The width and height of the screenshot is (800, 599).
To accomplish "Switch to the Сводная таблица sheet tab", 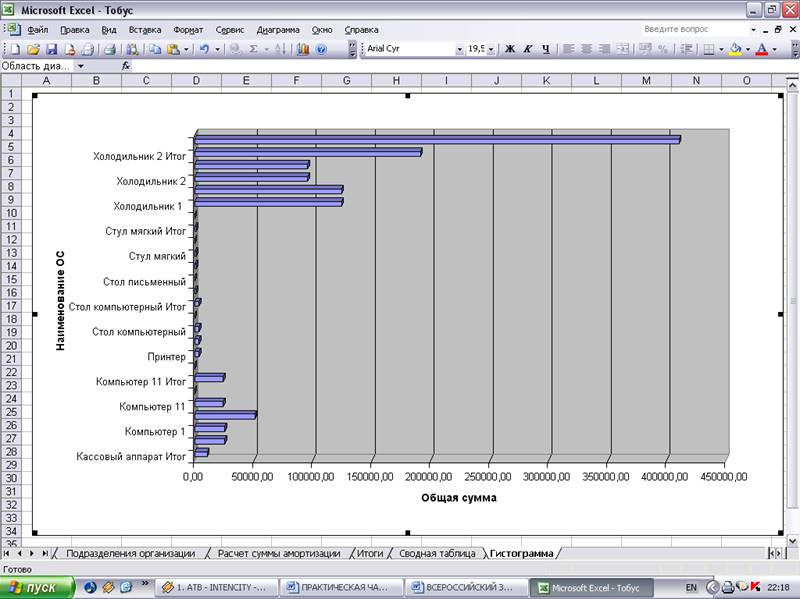I will tap(438, 553).
